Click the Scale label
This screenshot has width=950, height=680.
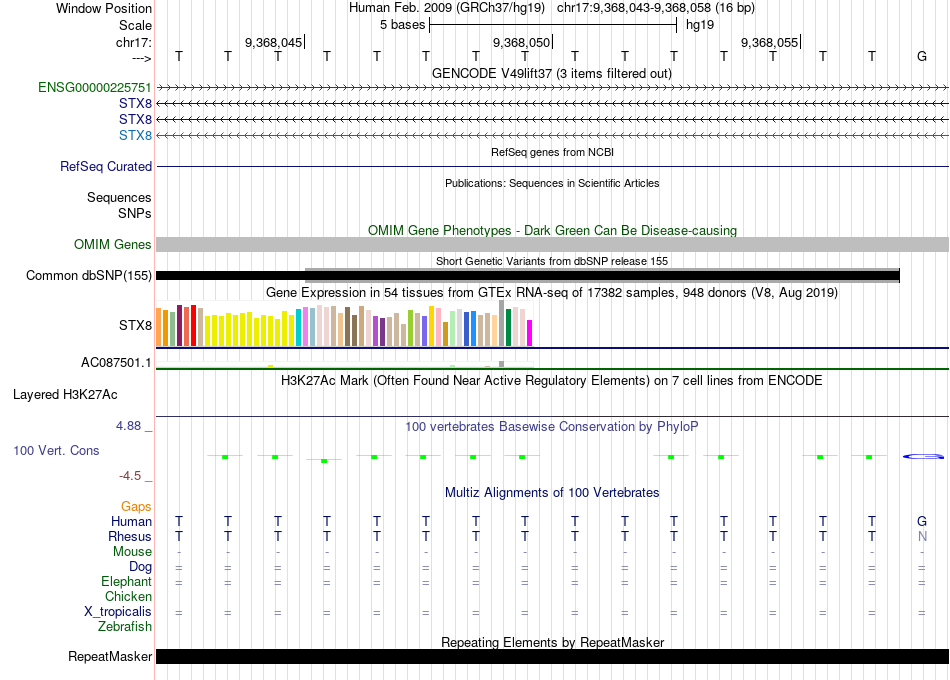click(135, 26)
